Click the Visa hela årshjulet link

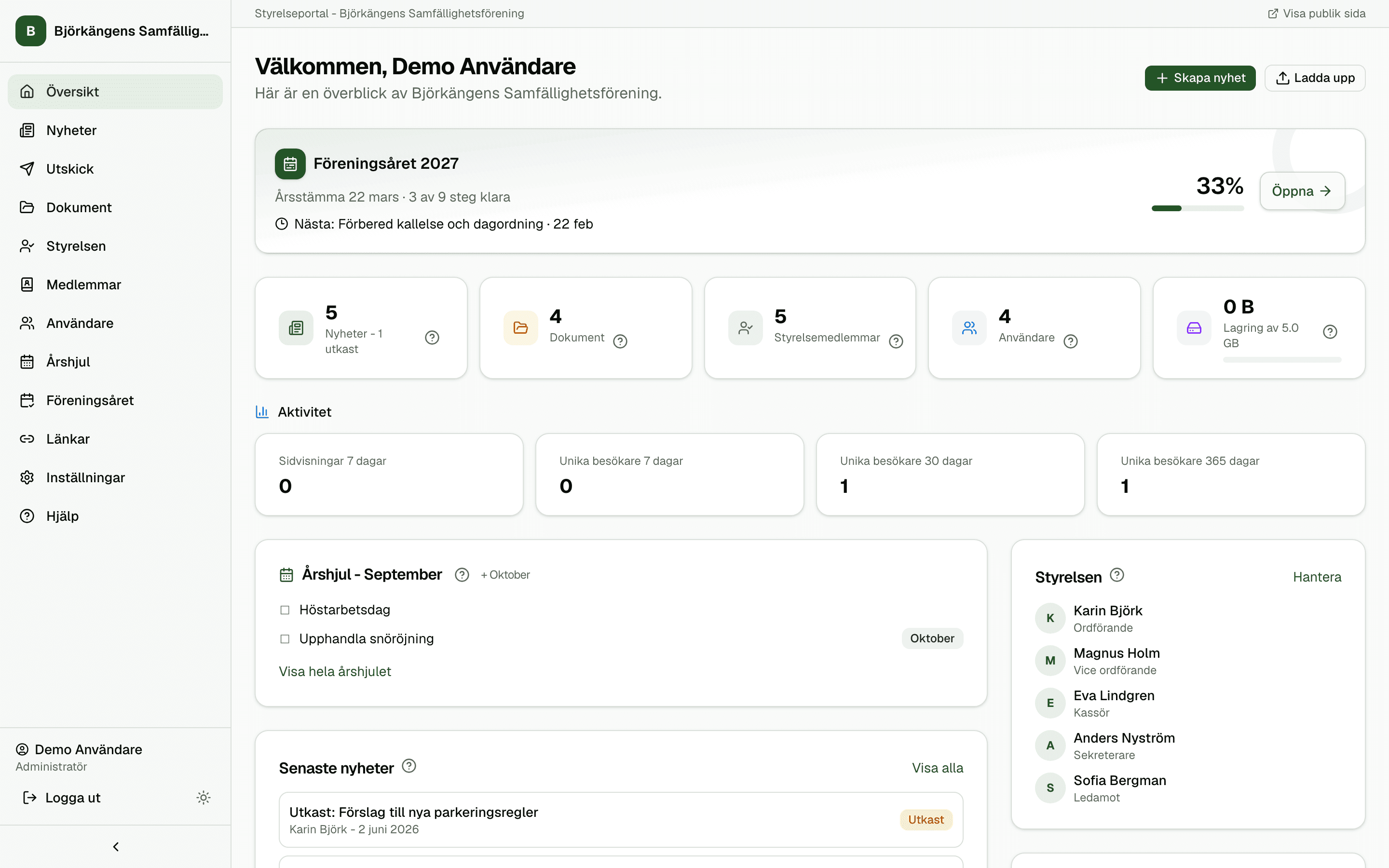click(x=335, y=671)
